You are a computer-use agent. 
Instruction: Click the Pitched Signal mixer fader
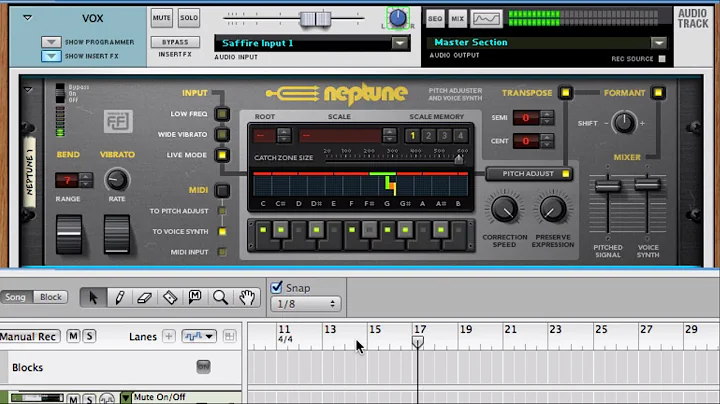click(x=608, y=185)
